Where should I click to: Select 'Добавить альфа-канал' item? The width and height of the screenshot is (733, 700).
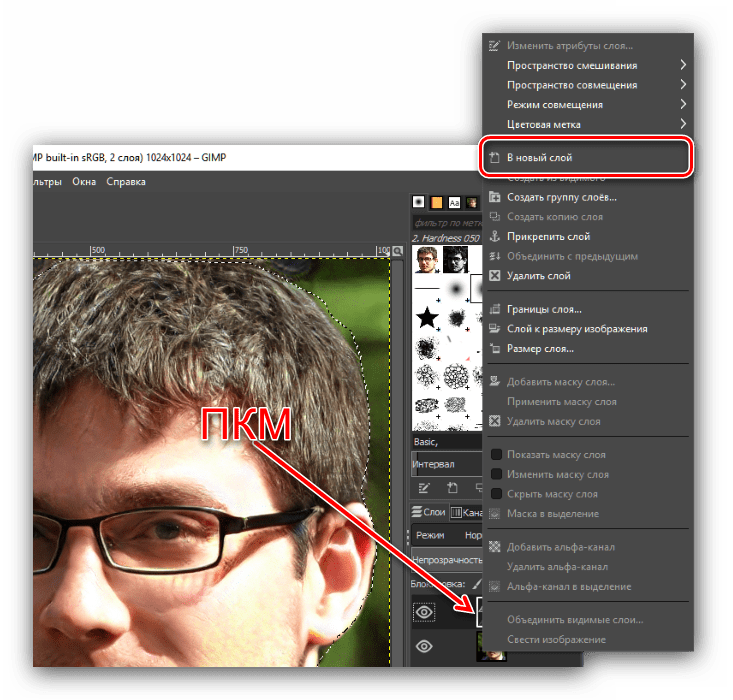point(586,547)
